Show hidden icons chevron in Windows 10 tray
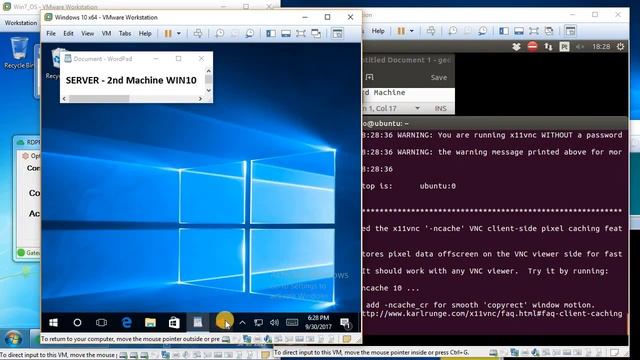640x360 pixels. [242, 323]
